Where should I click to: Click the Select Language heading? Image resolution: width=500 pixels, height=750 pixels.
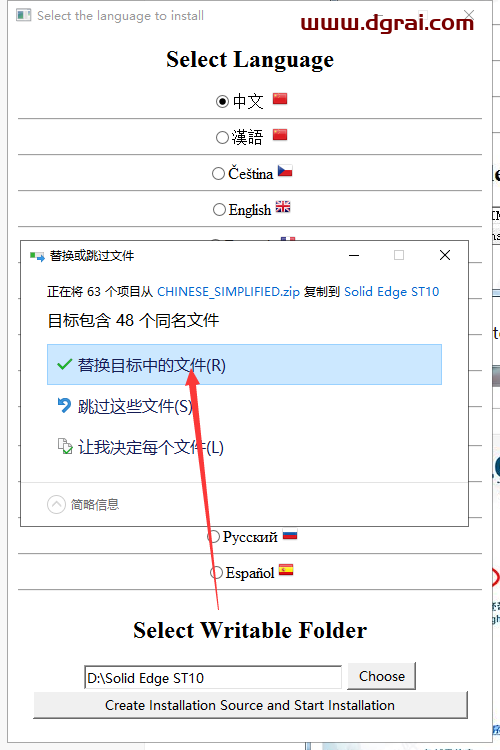tap(250, 60)
